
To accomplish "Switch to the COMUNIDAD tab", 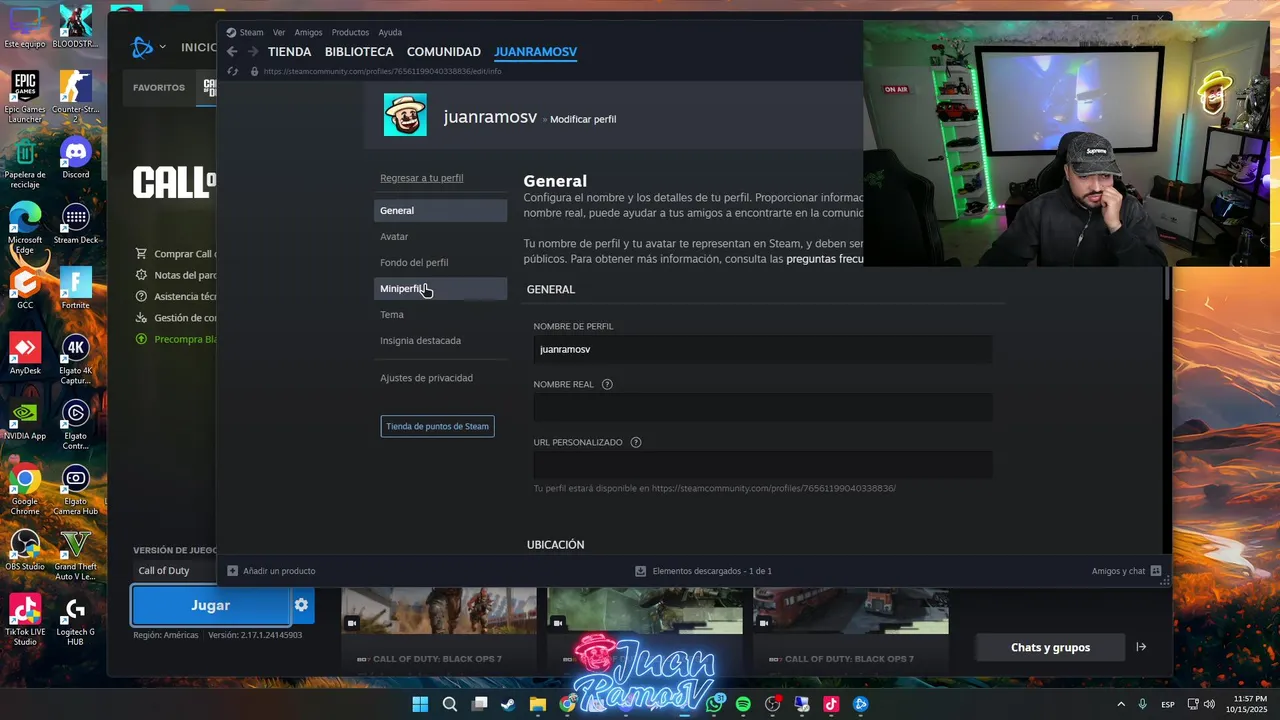I will click(x=444, y=52).
